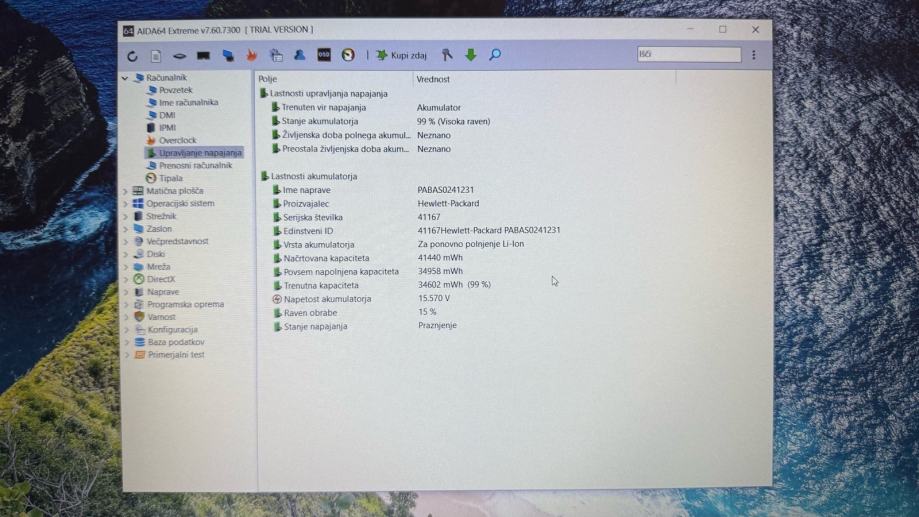Click the Išči search field
919x517 pixels.
point(689,55)
